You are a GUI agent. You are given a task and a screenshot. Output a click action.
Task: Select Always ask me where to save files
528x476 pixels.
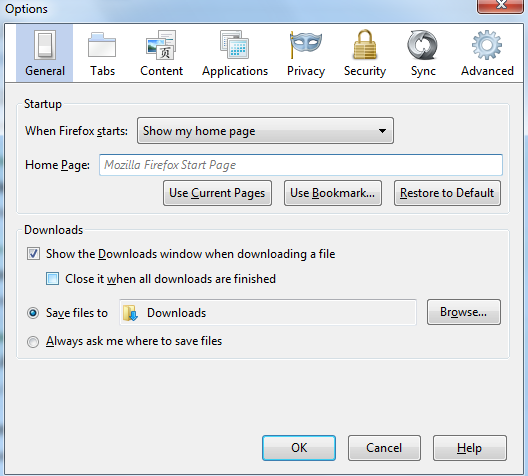[x=33, y=342]
